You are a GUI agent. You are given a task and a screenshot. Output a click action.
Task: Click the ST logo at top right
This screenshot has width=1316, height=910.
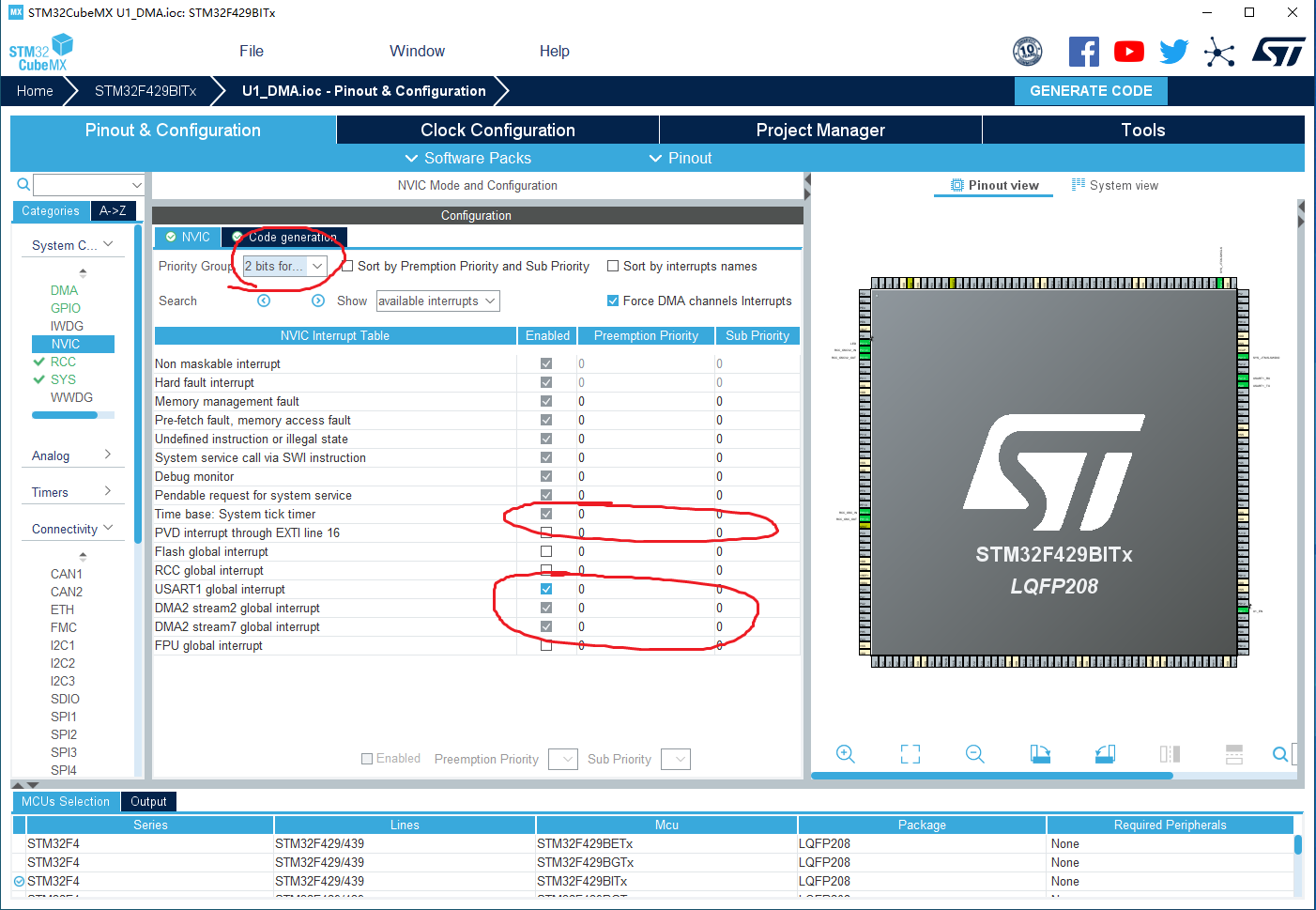[1278, 52]
